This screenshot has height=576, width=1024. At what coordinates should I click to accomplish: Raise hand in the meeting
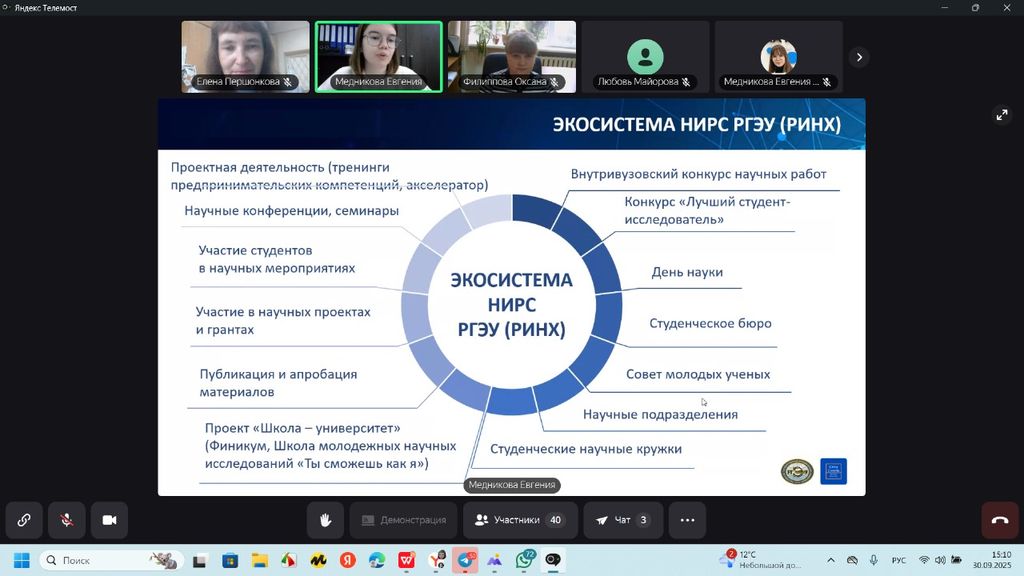tap(325, 520)
